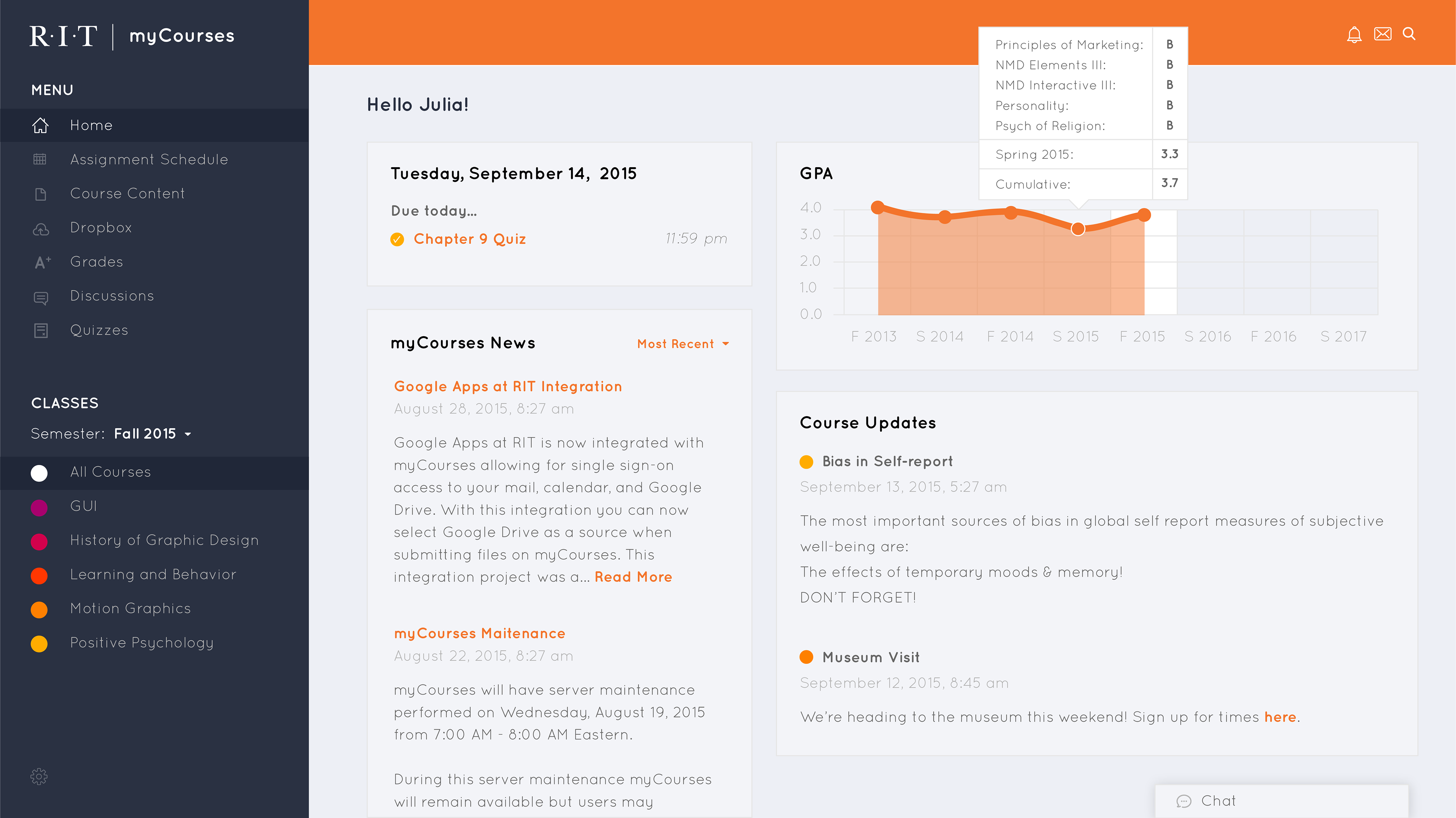Click Motion Graphics orange color dot

39,610
